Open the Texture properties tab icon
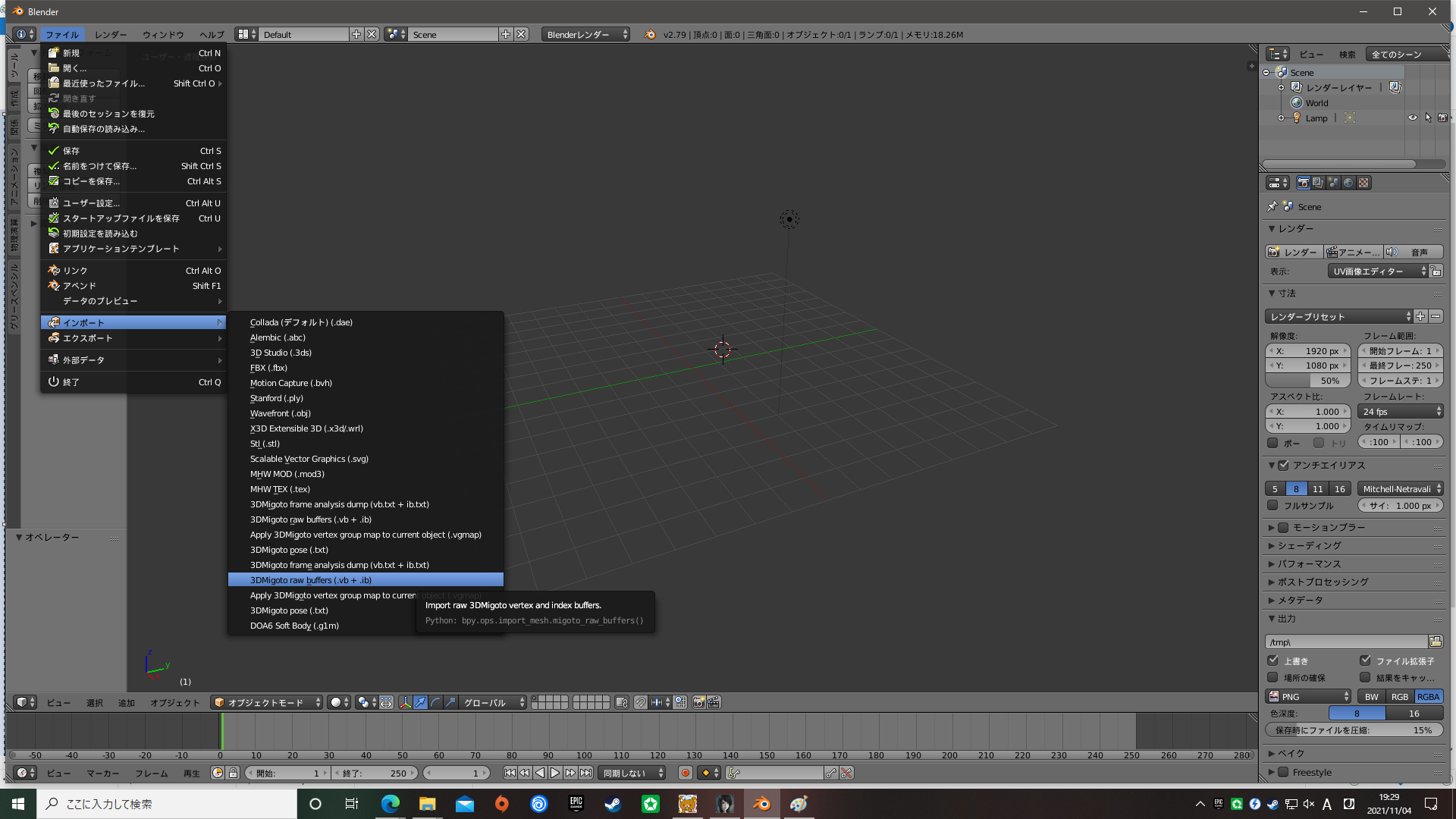The height and width of the screenshot is (819, 1456). tap(1363, 183)
